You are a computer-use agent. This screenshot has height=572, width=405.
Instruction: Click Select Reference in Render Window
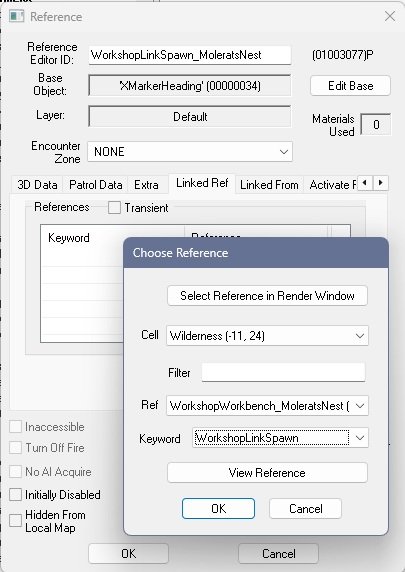pos(267,295)
